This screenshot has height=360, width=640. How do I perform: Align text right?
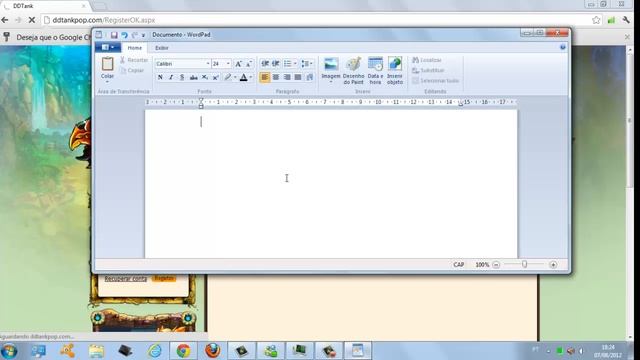click(287, 77)
